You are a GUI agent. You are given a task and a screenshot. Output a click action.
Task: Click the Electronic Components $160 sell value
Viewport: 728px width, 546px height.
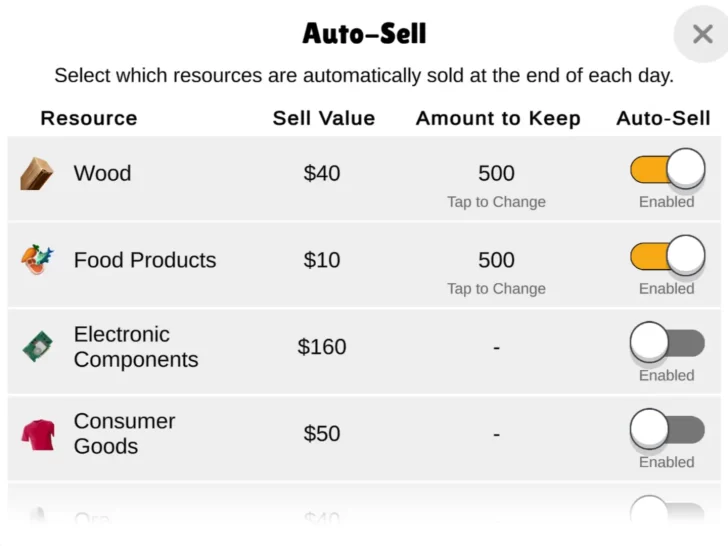(322, 347)
